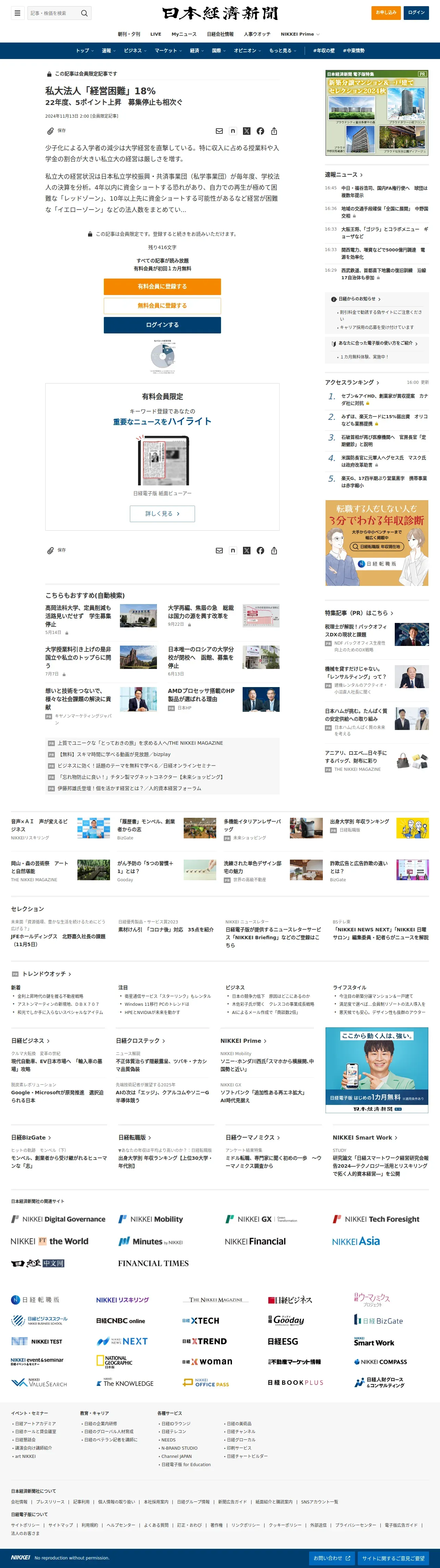Viewport: 440px width, 1568px height.
Task: Click the NIKKEI Asia logo
Action: pyautogui.click(x=356, y=1241)
